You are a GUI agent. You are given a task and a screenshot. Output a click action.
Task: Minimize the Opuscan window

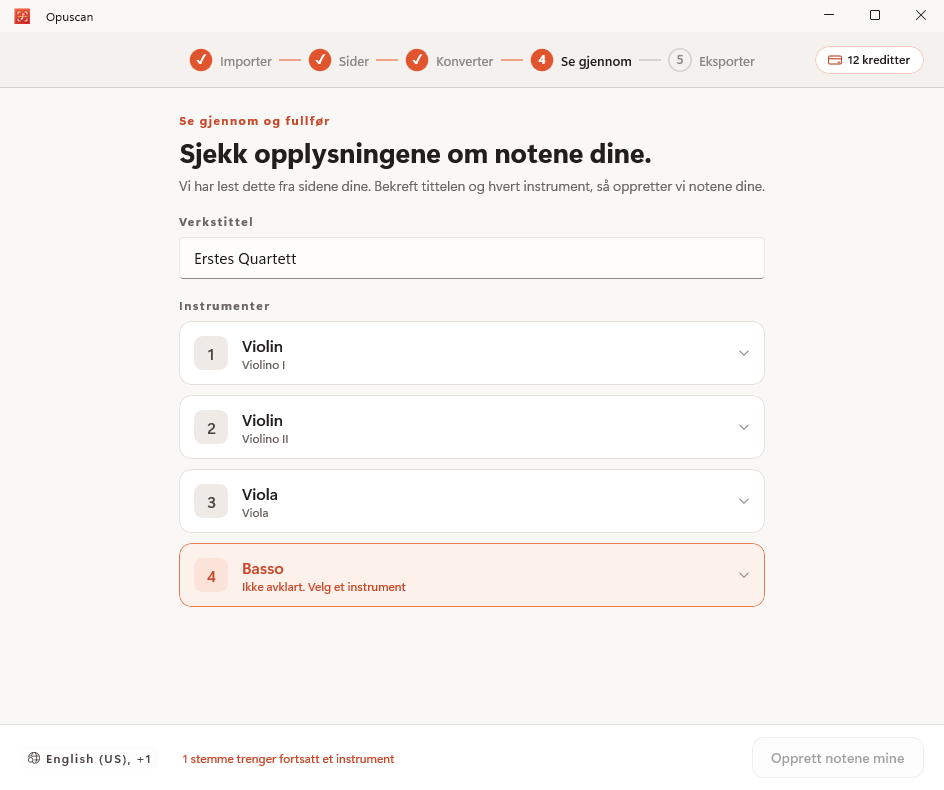[829, 15]
